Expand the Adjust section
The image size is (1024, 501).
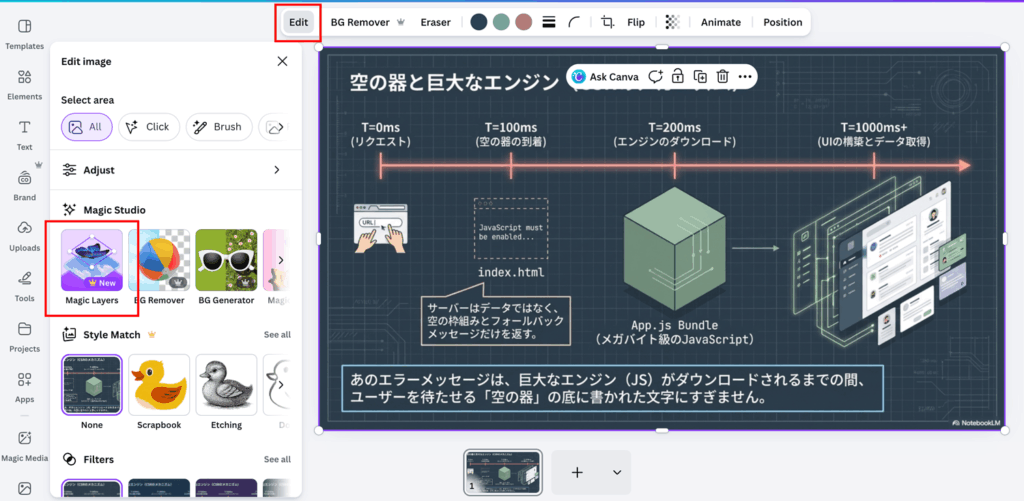(x=277, y=170)
